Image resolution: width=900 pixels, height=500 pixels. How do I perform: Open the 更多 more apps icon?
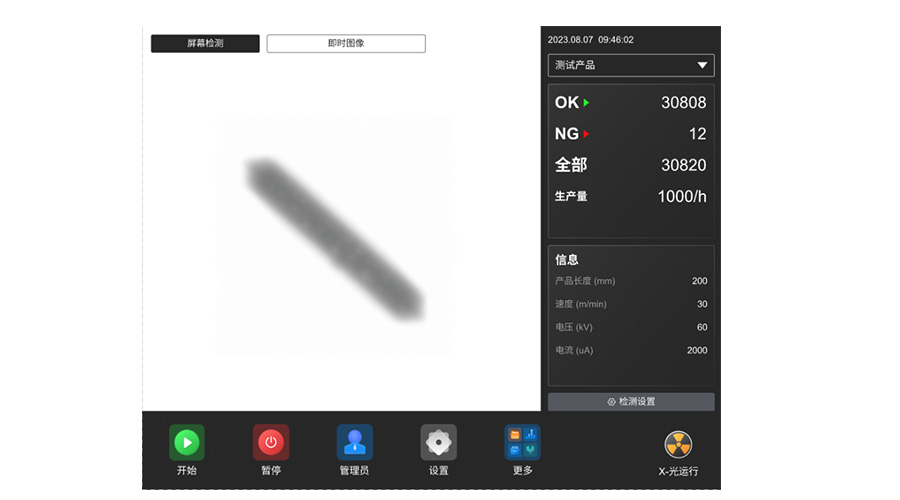click(x=522, y=442)
